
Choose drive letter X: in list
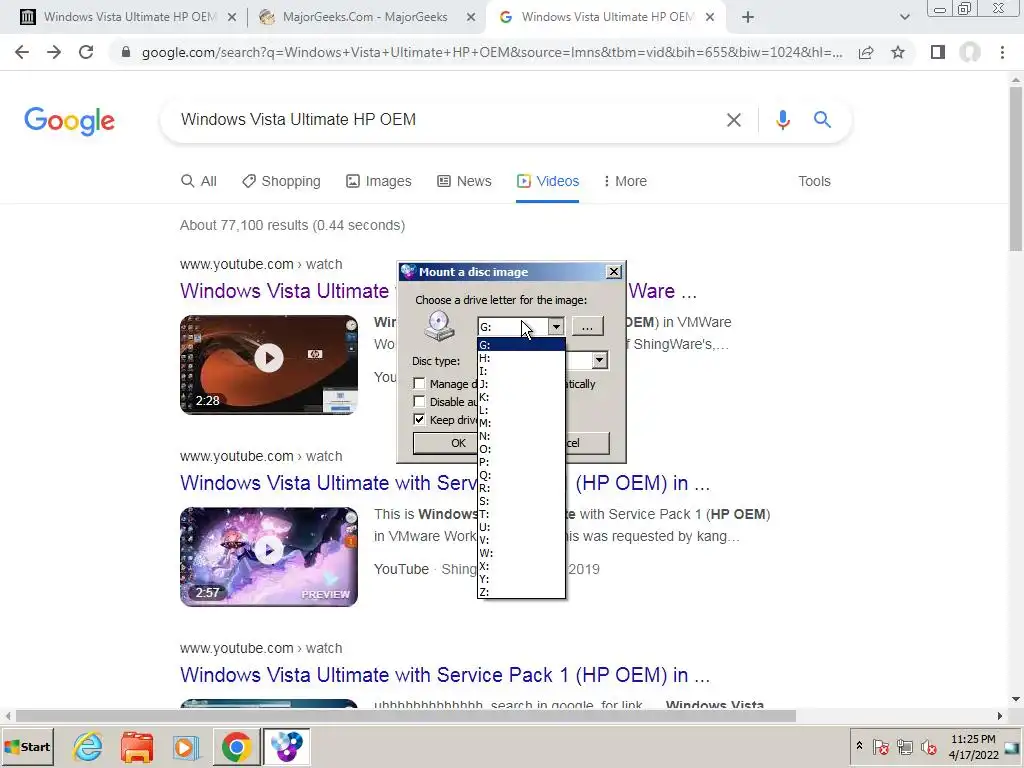(521, 566)
